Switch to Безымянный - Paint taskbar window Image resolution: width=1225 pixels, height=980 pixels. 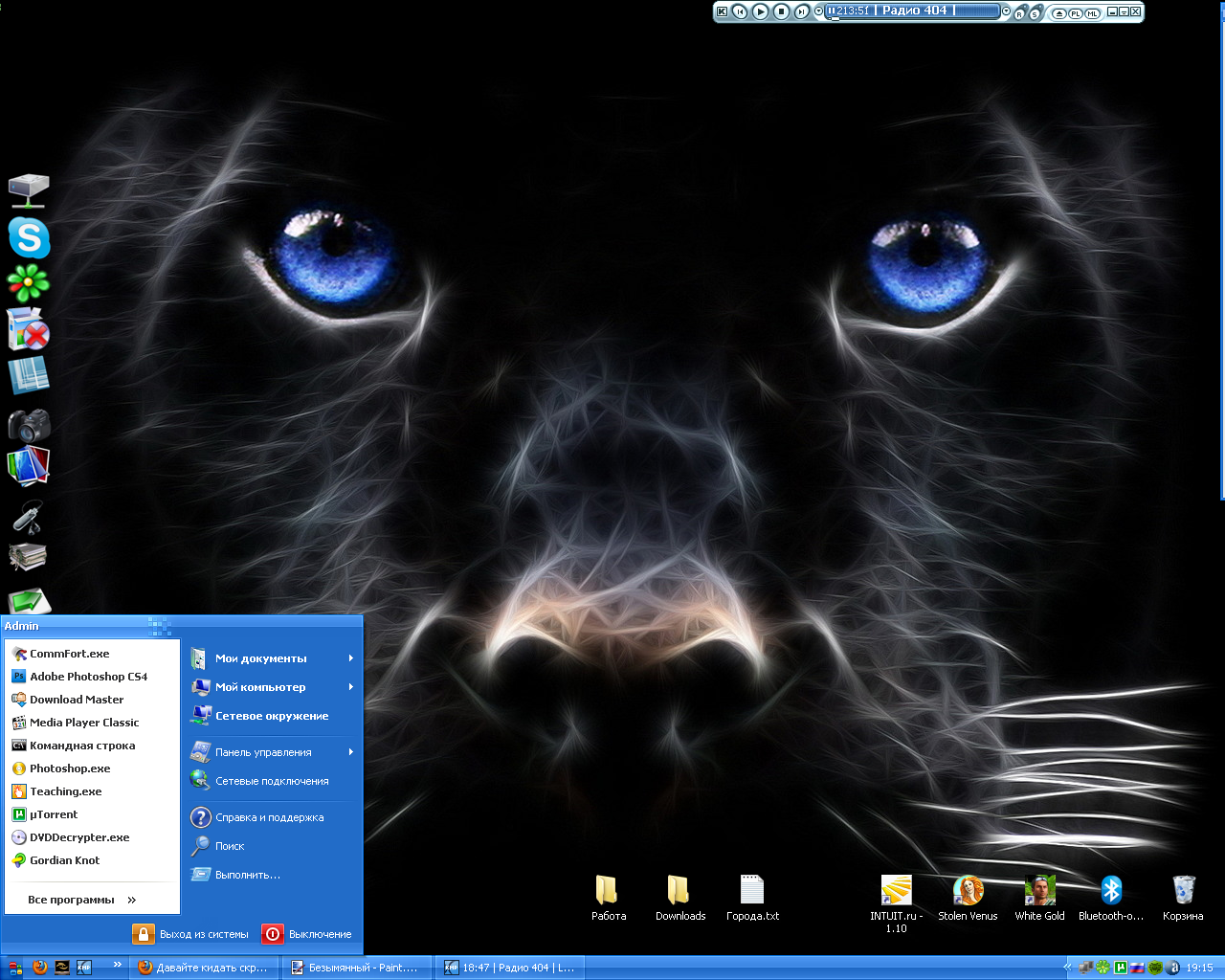point(357,968)
